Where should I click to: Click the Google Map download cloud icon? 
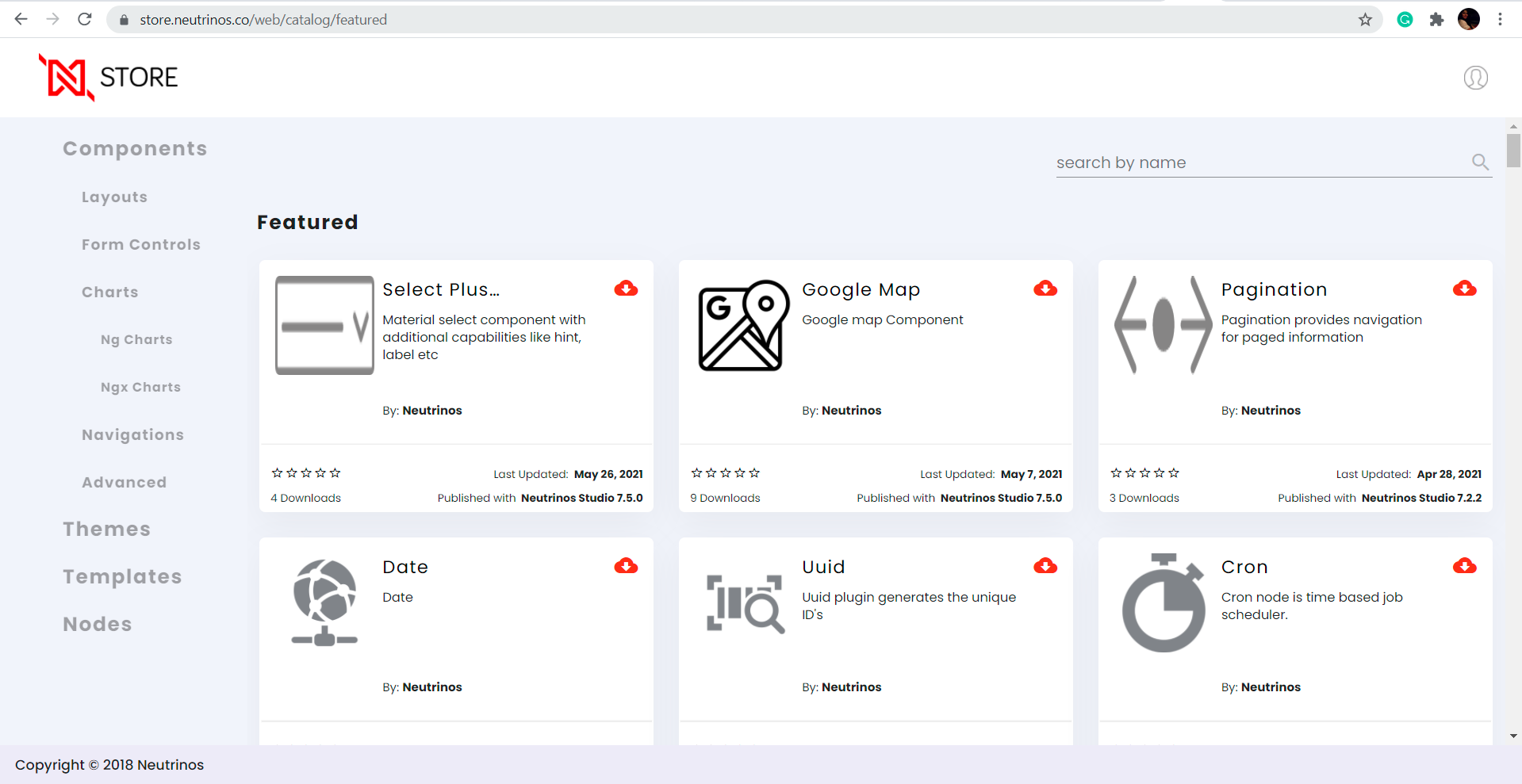coord(1045,289)
